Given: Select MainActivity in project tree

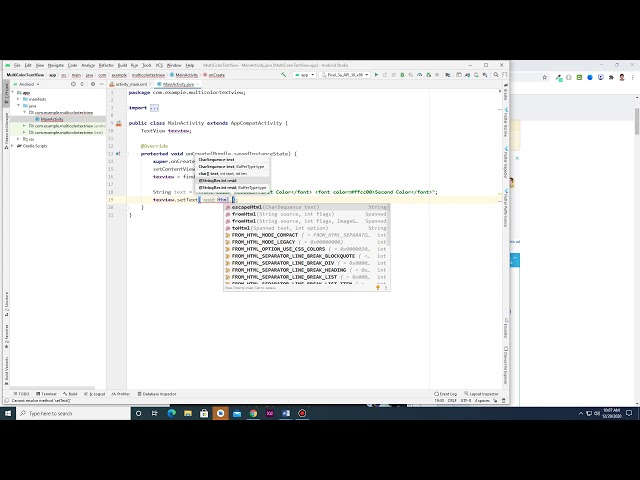Looking at the screenshot, I should pos(52,119).
